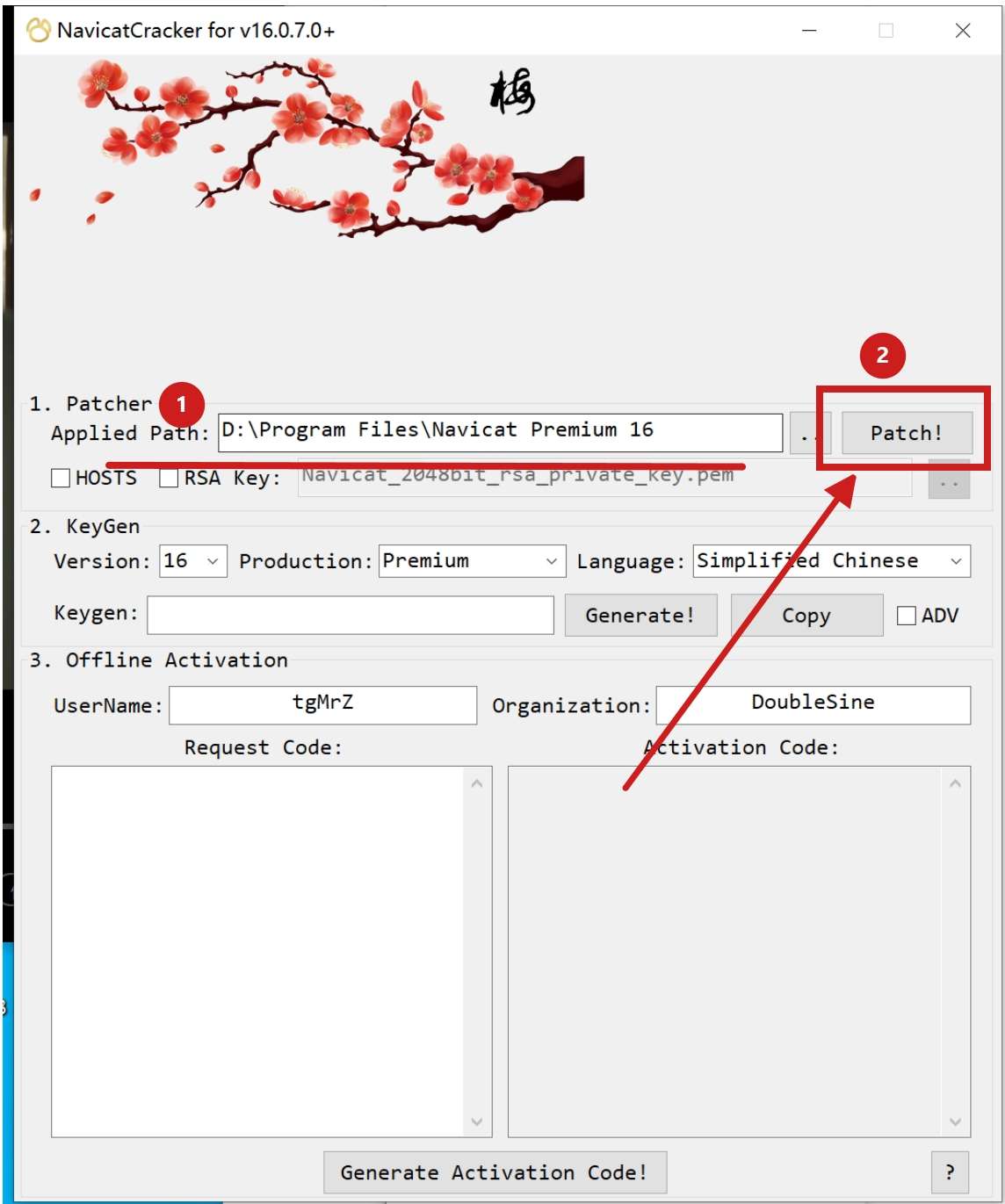The image size is (1005, 1204).
Task: Click the Generate! button
Action: point(640,615)
